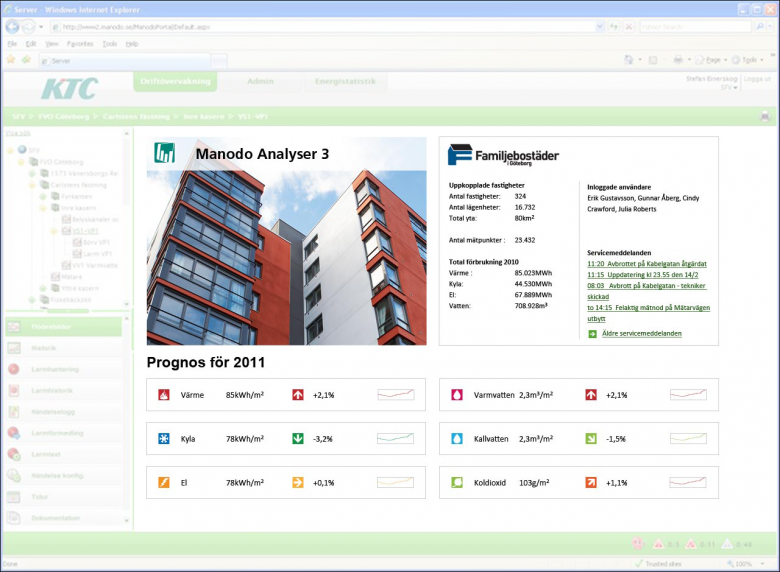Viewport: 780px width, 572px height.
Task: Click the Manodo Analyser 3 logo icon
Action: (x=165, y=153)
